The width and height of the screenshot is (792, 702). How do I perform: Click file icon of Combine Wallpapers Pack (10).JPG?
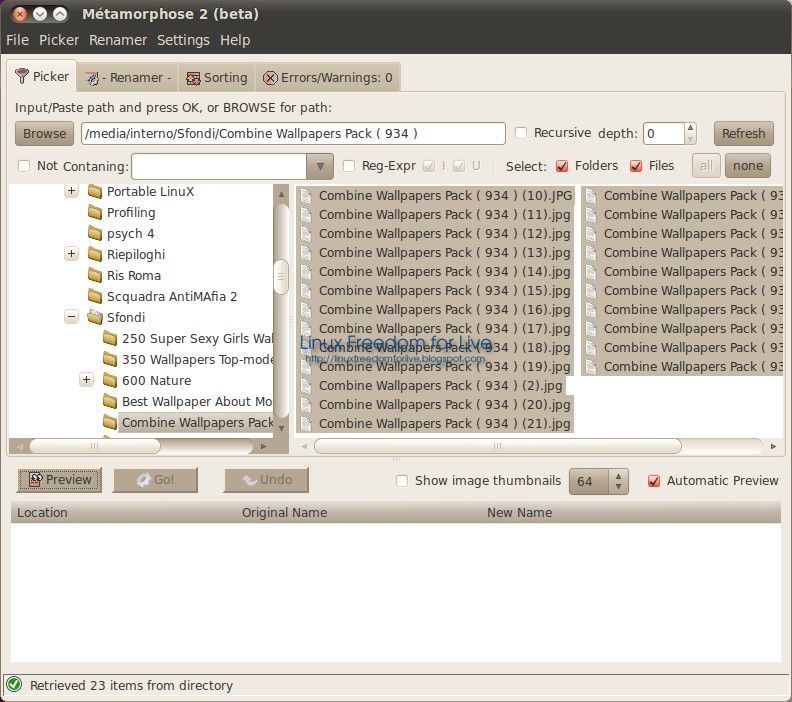coord(306,195)
